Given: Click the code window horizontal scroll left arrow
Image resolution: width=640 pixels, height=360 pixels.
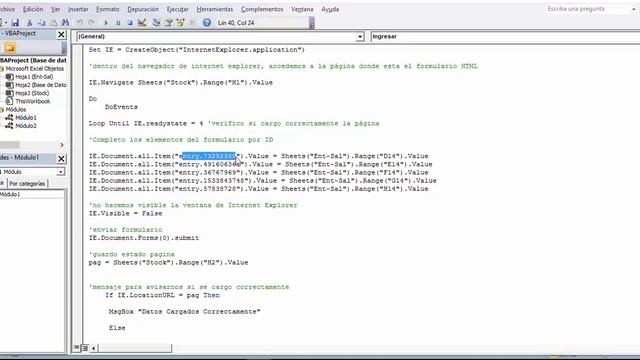Looking at the screenshot, I should click(x=93, y=348).
